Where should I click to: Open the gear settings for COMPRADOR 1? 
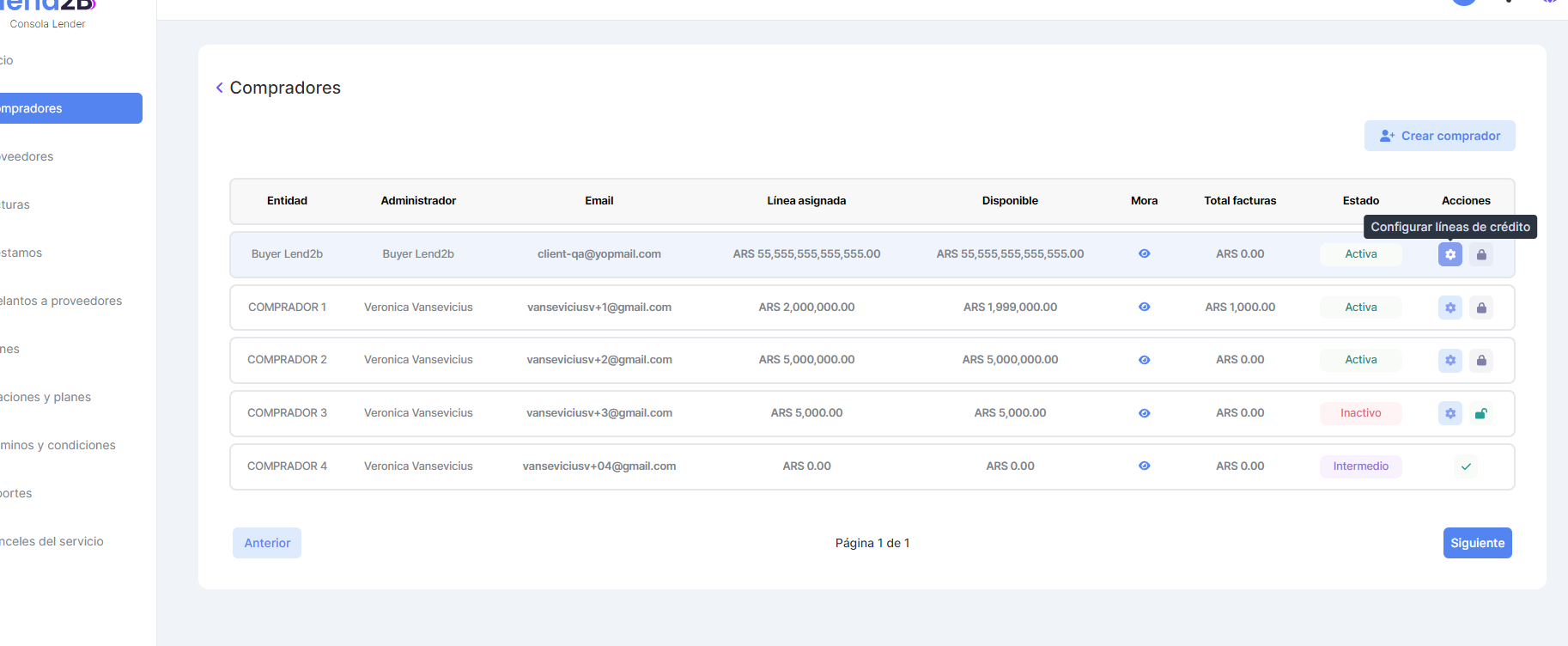1449,308
